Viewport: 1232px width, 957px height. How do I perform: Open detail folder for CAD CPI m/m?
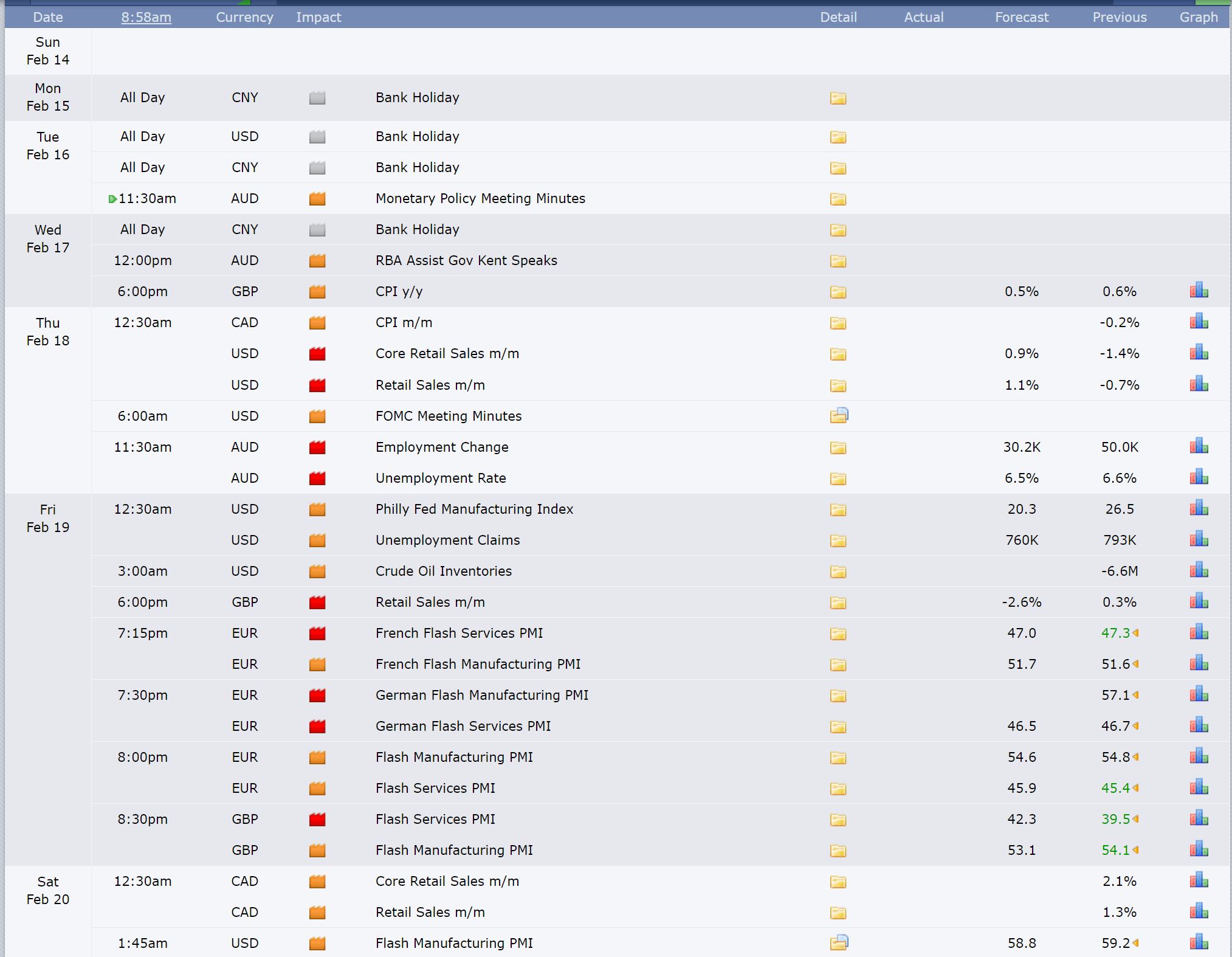coord(838,323)
